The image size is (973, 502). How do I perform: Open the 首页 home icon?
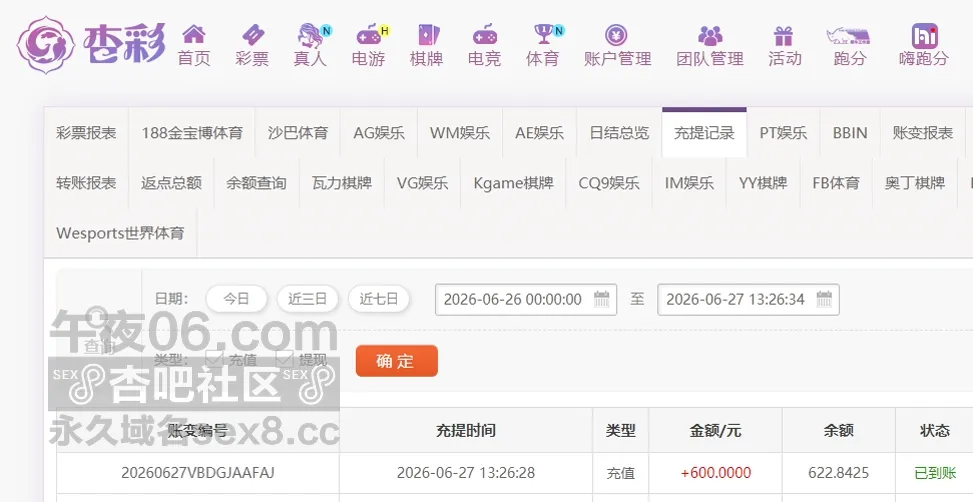[194, 34]
